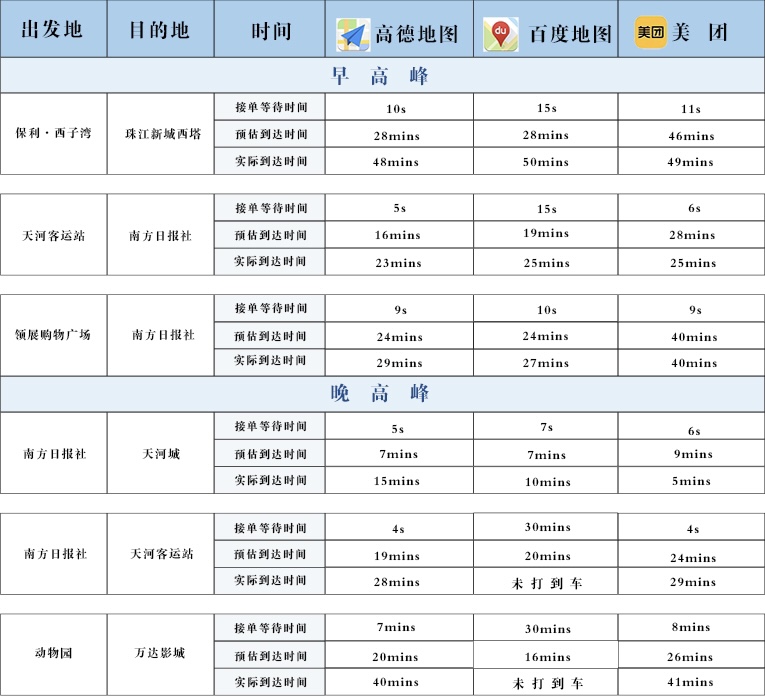
Task: Click 天河客运站 in the 出发地 column
Action: 54,236
